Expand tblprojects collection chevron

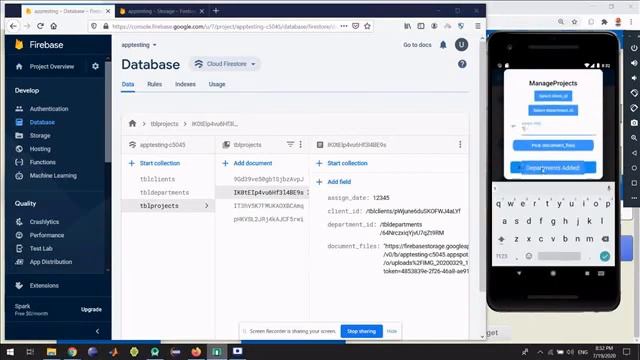point(207,206)
